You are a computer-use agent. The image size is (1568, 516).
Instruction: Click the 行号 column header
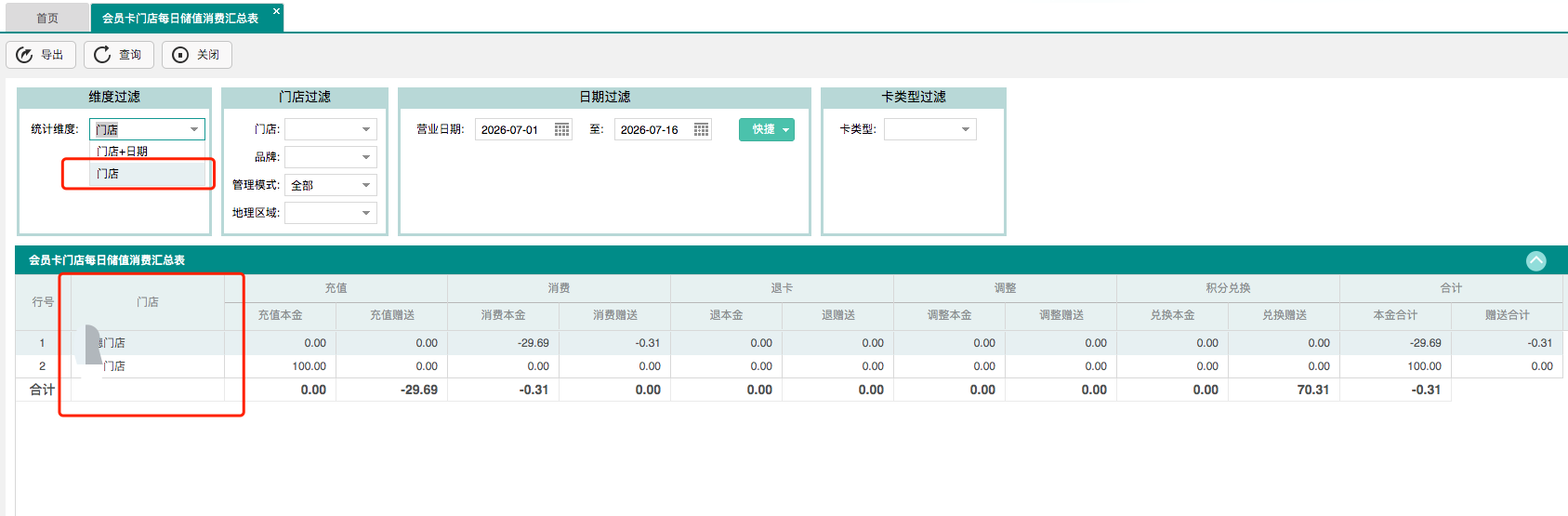pos(43,302)
